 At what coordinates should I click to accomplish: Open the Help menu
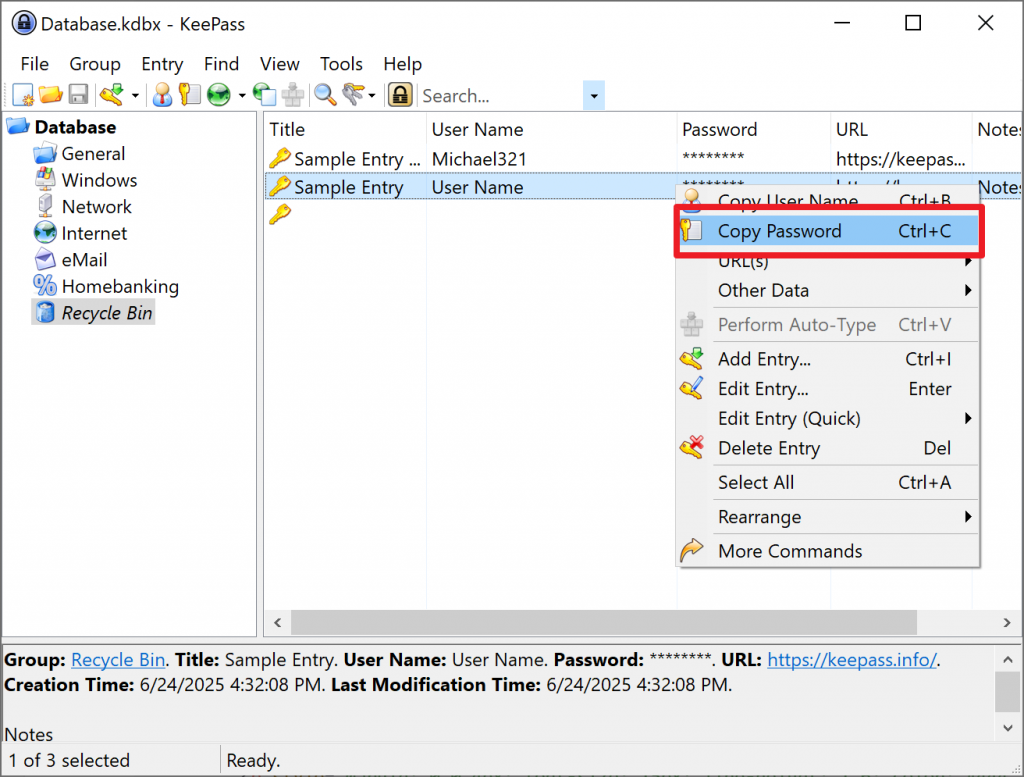[402, 64]
